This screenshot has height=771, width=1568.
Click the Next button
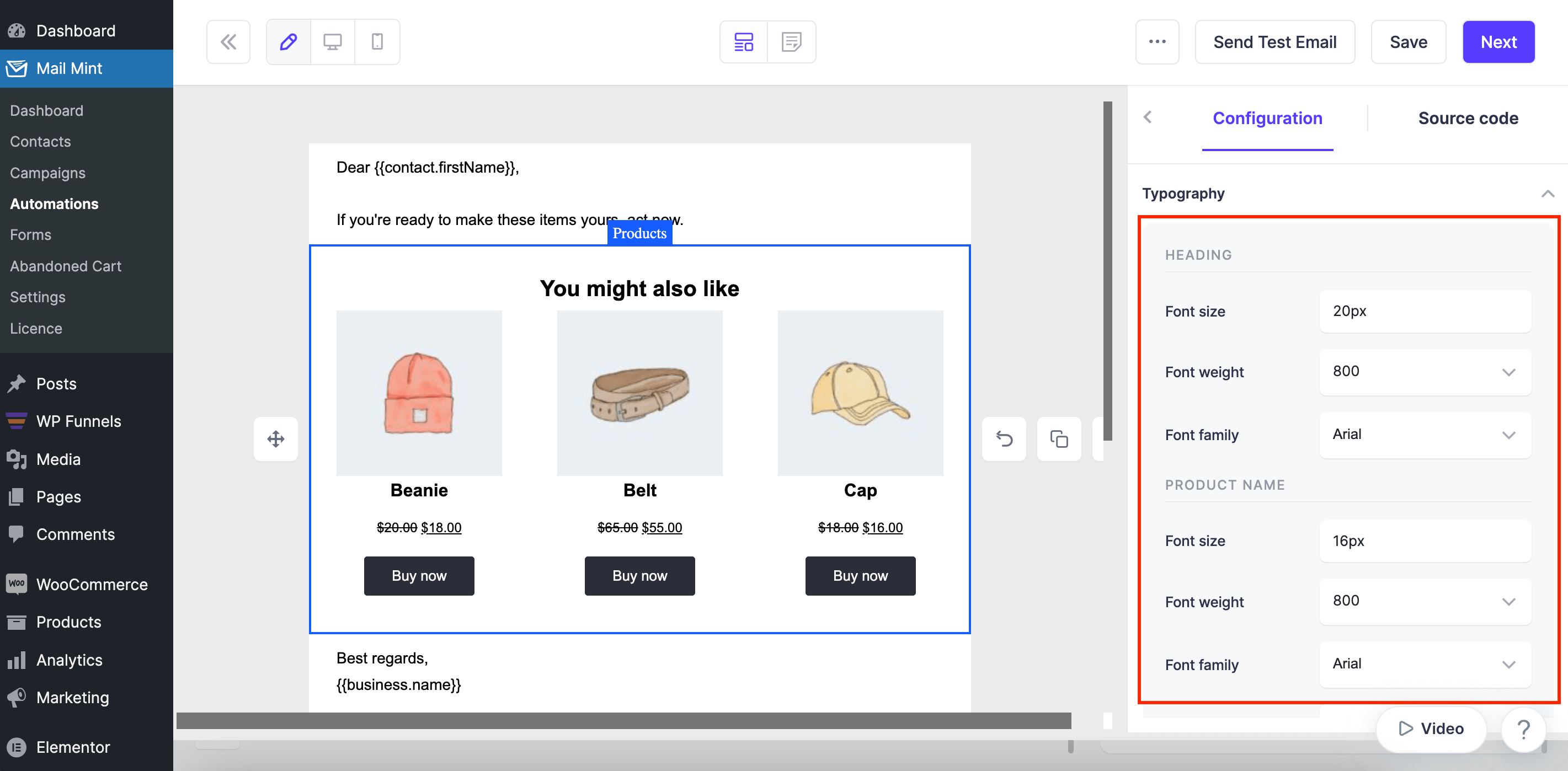1499,42
